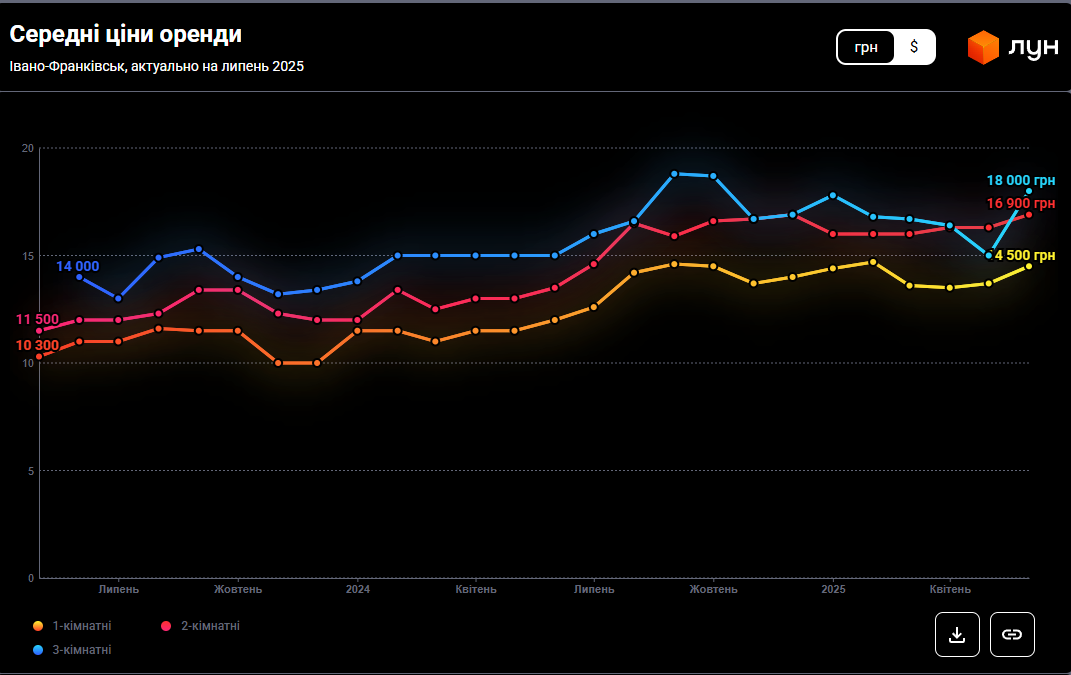The height and width of the screenshot is (675, 1071).
Task: Click the blue 3-кімнатні legend dot
Action: click(x=38, y=650)
